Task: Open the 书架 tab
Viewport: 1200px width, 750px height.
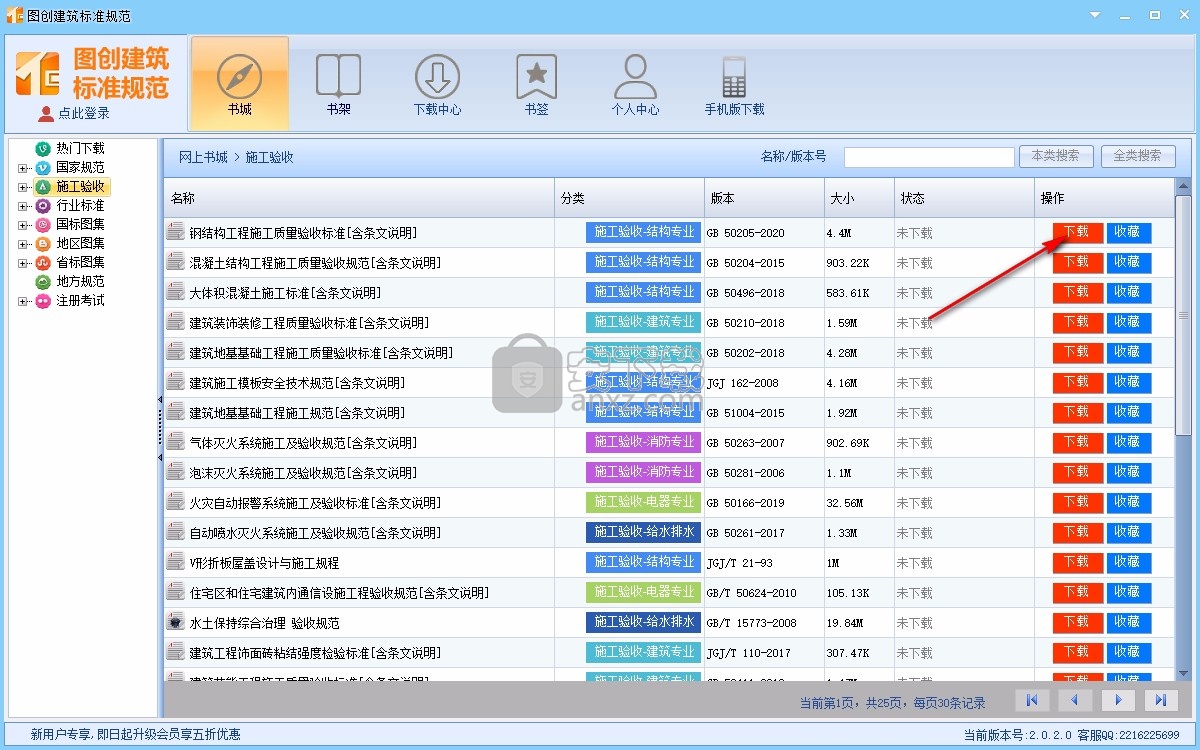Action: [338, 84]
